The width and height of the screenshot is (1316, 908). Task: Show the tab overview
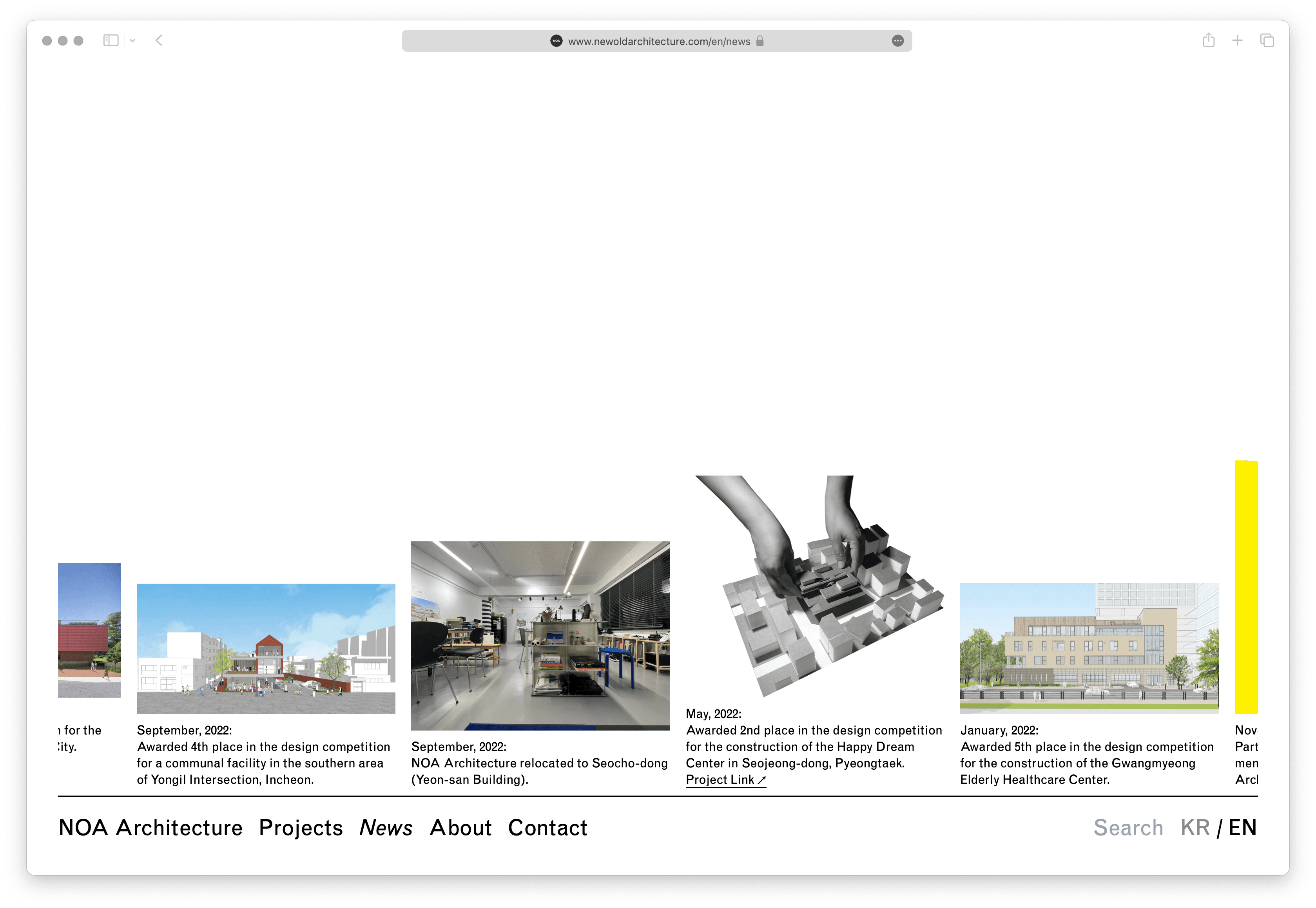pos(1267,40)
